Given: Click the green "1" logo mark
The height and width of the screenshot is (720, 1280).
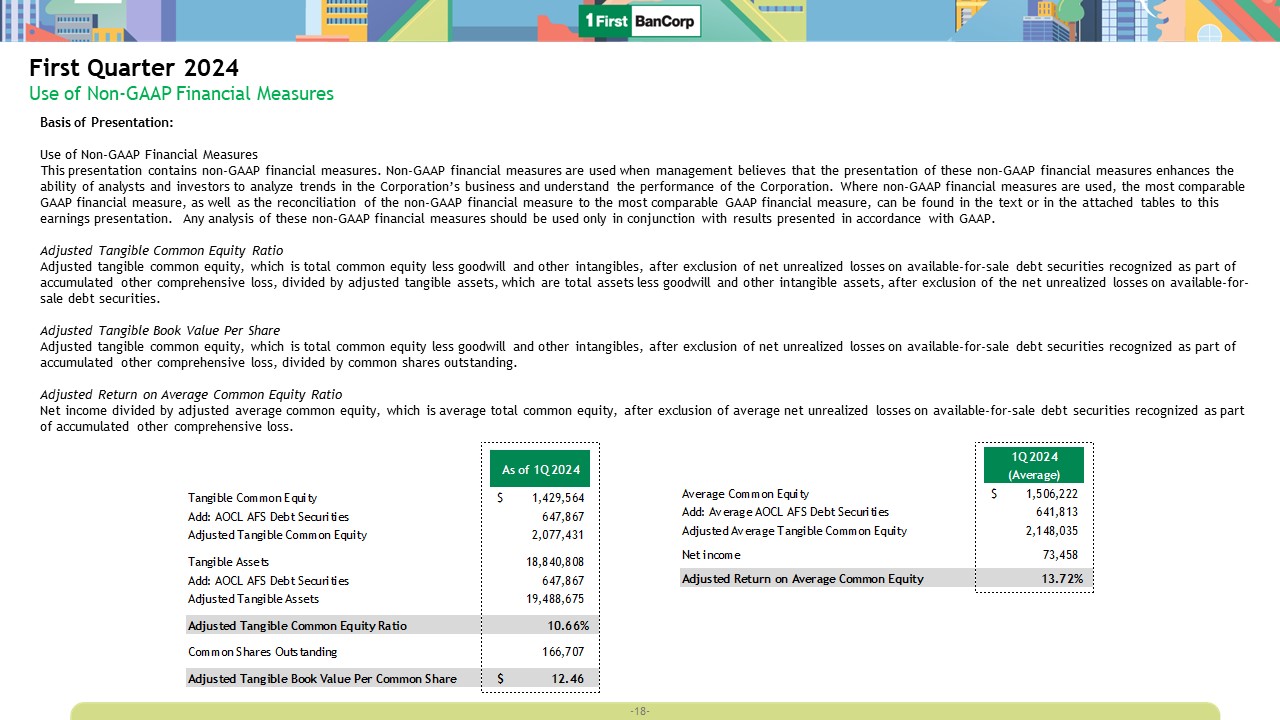Looking at the screenshot, I should (591, 21).
